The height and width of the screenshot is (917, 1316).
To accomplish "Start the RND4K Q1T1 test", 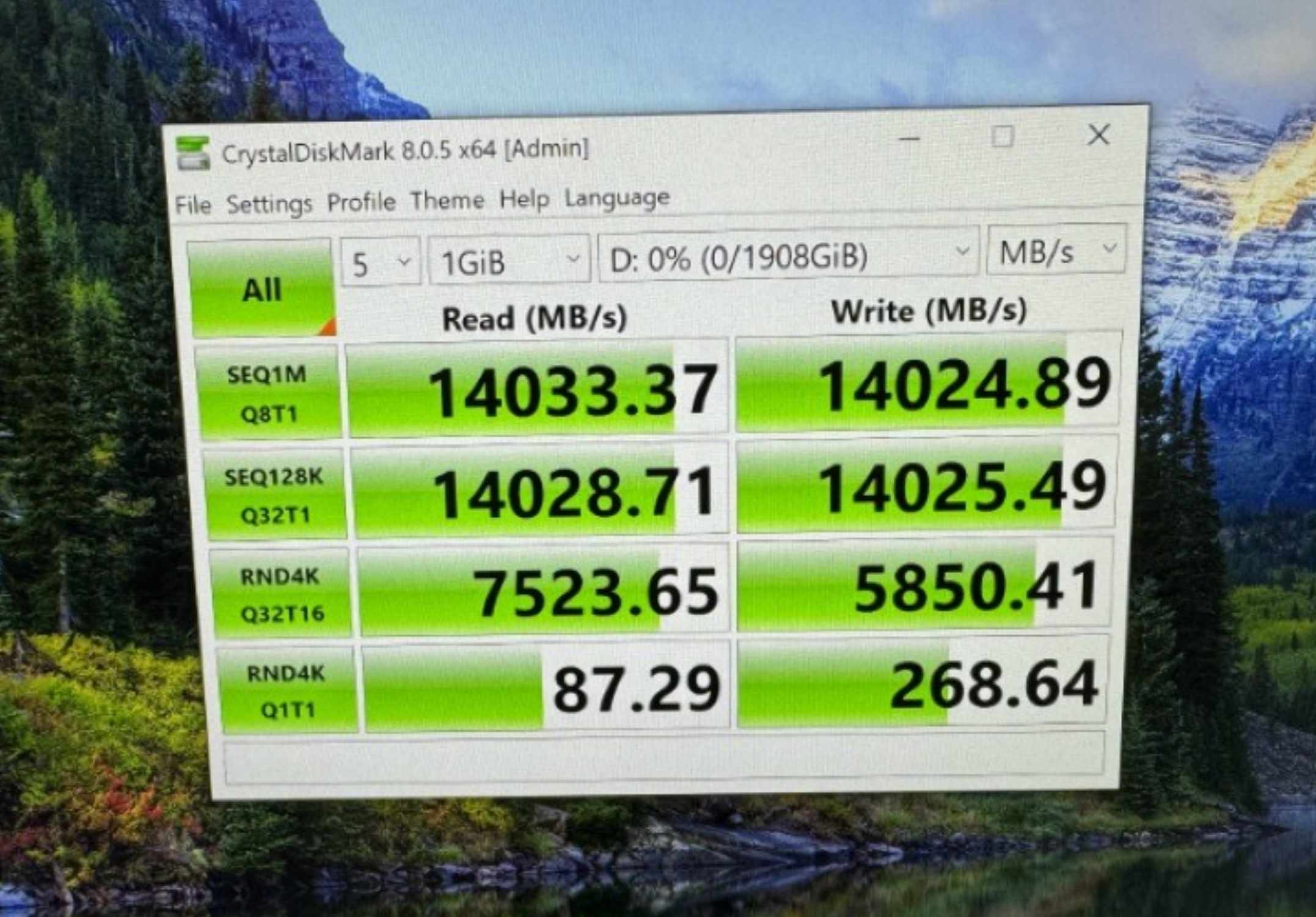I will tap(287, 691).
